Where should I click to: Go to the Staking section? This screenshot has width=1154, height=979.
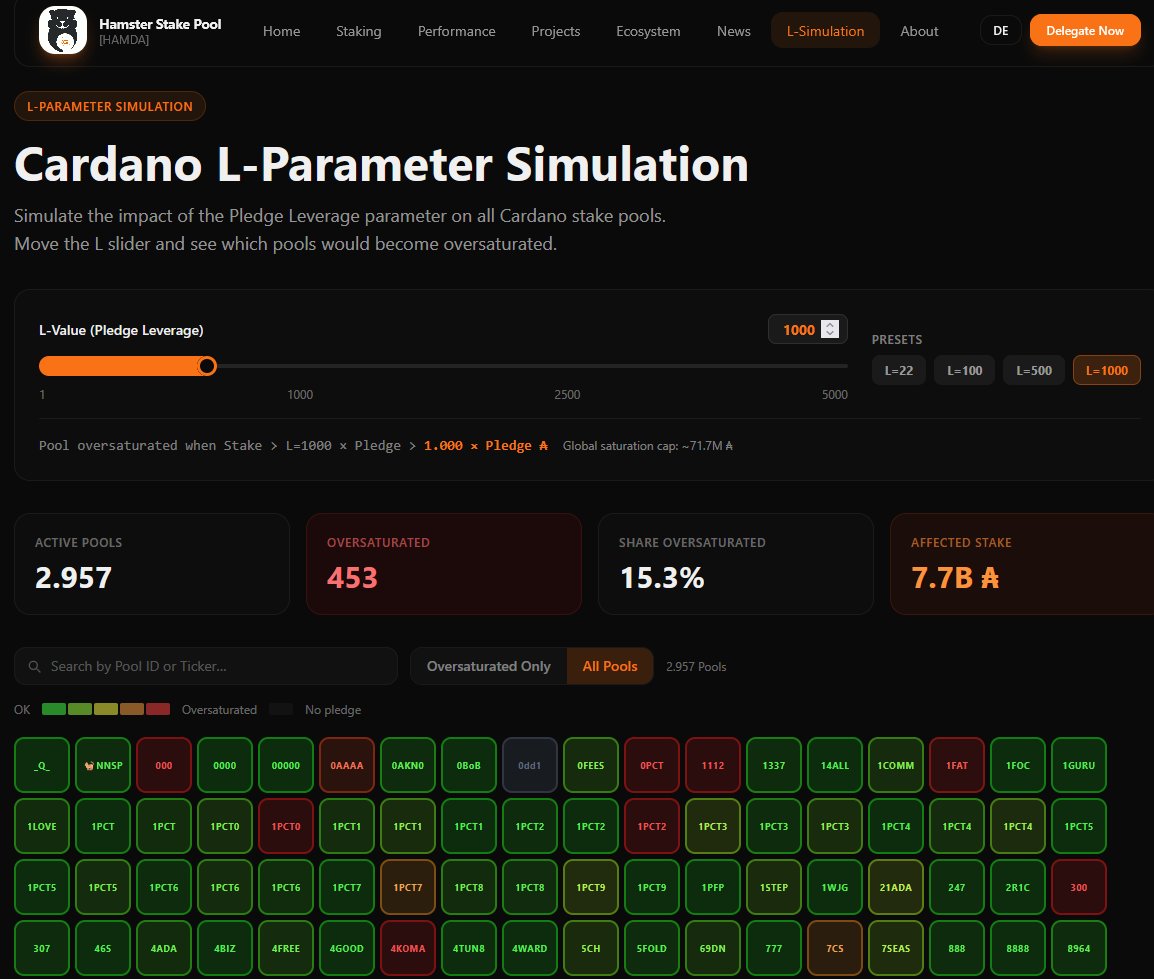(358, 31)
